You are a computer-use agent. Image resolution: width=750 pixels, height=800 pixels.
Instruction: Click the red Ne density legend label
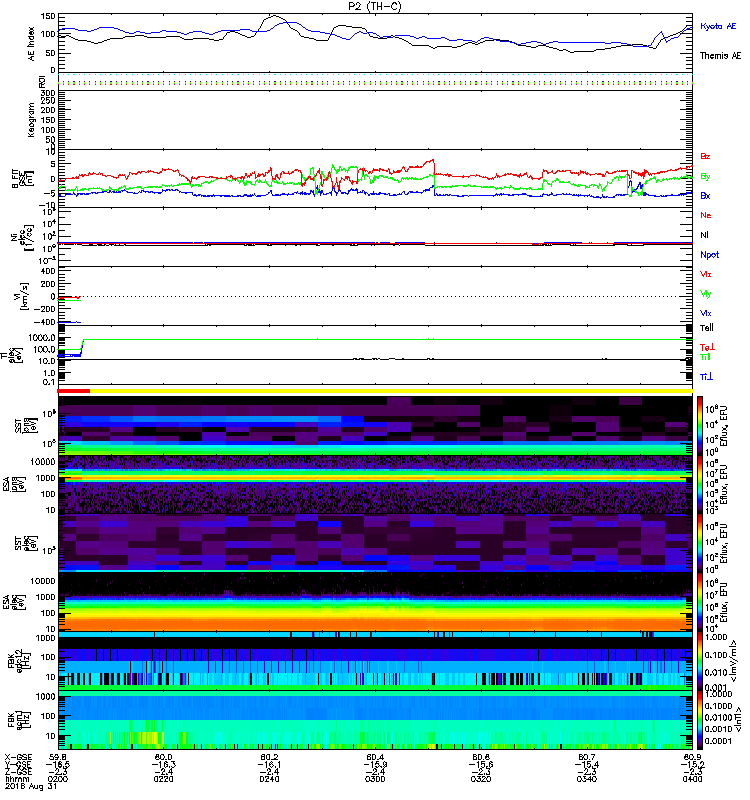click(706, 216)
